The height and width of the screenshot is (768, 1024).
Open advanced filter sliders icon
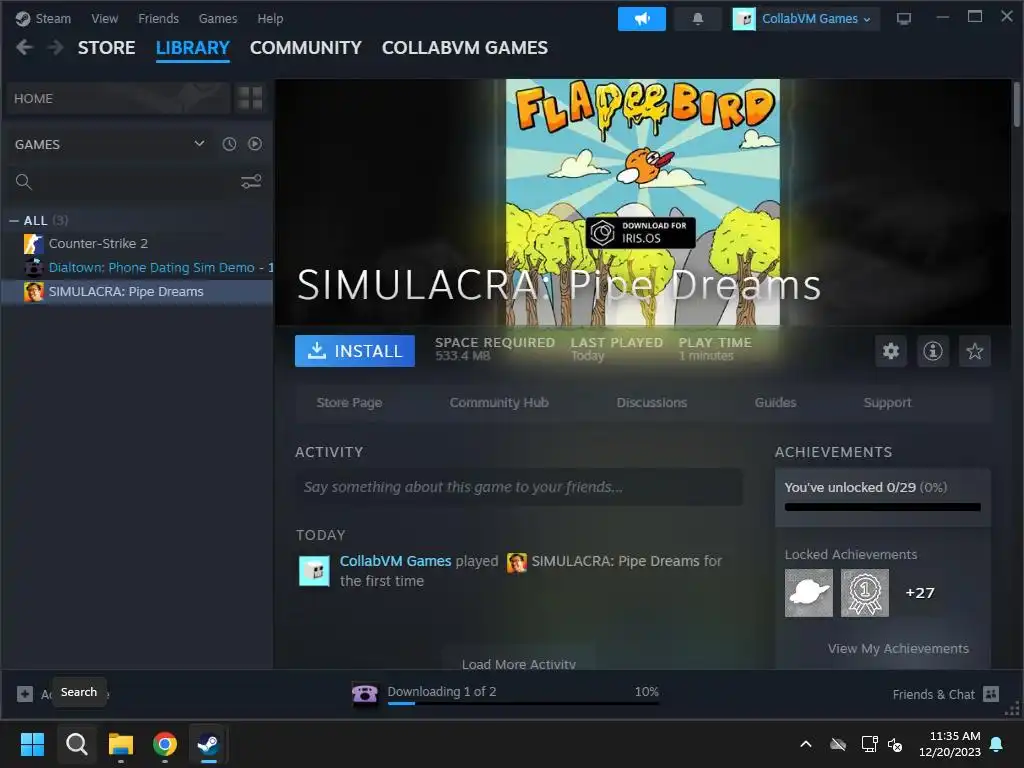251,182
